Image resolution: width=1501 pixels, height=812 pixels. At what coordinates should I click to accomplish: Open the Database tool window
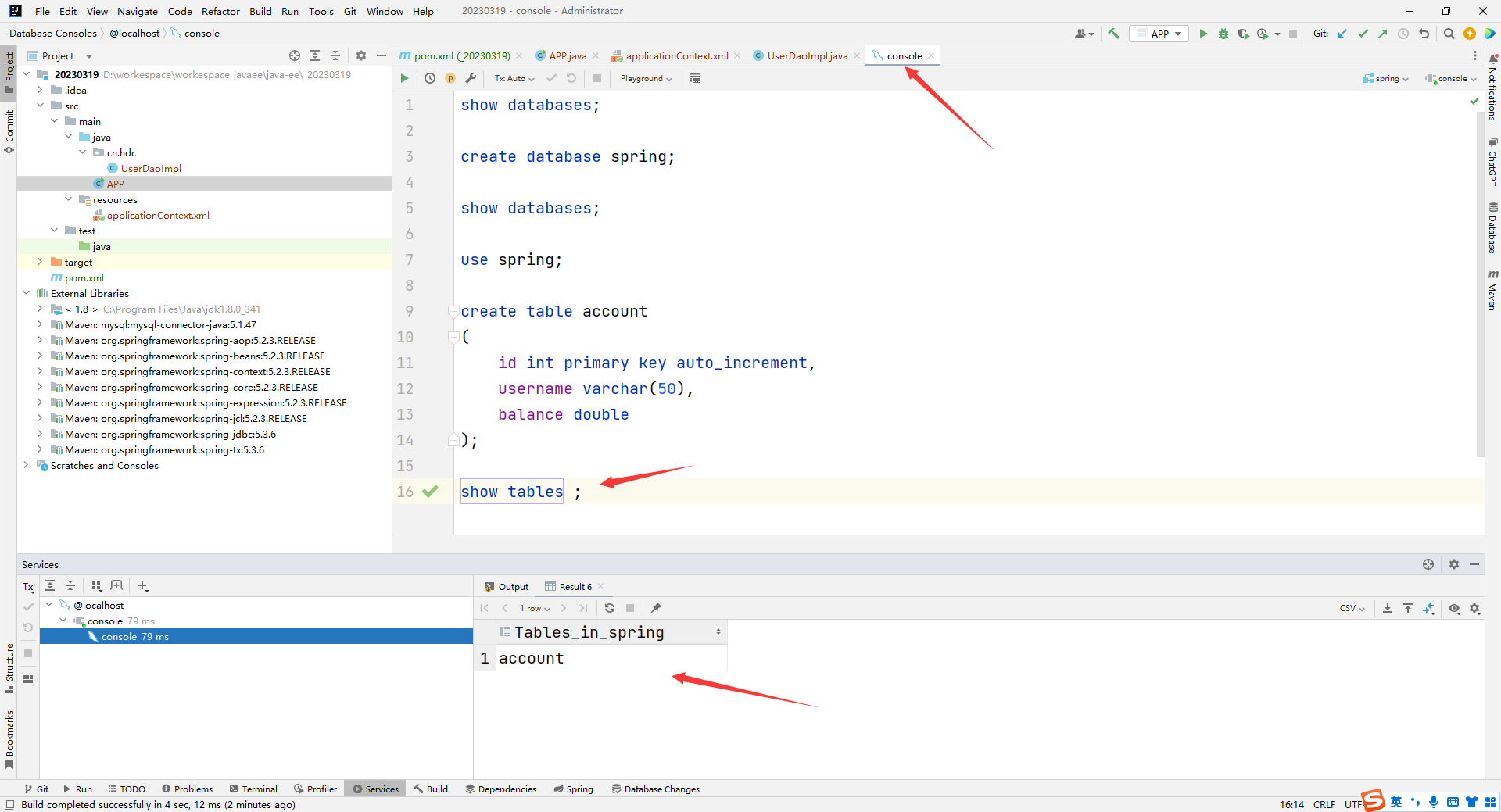click(x=1493, y=227)
